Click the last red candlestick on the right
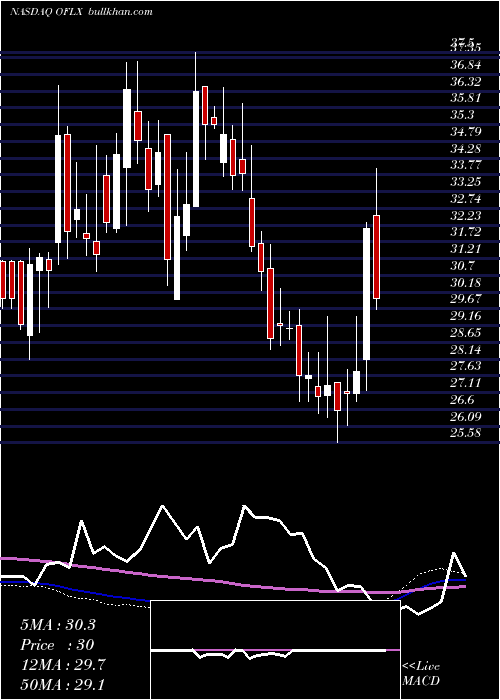500x700 pixels. (376, 257)
